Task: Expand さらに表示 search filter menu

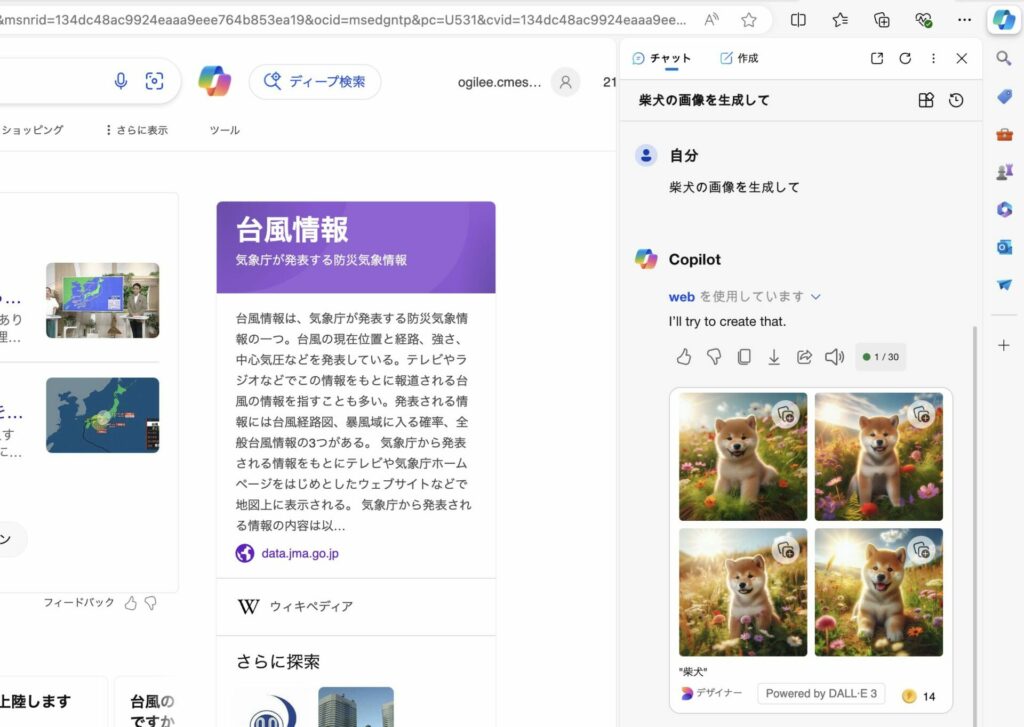Action: [136, 130]
